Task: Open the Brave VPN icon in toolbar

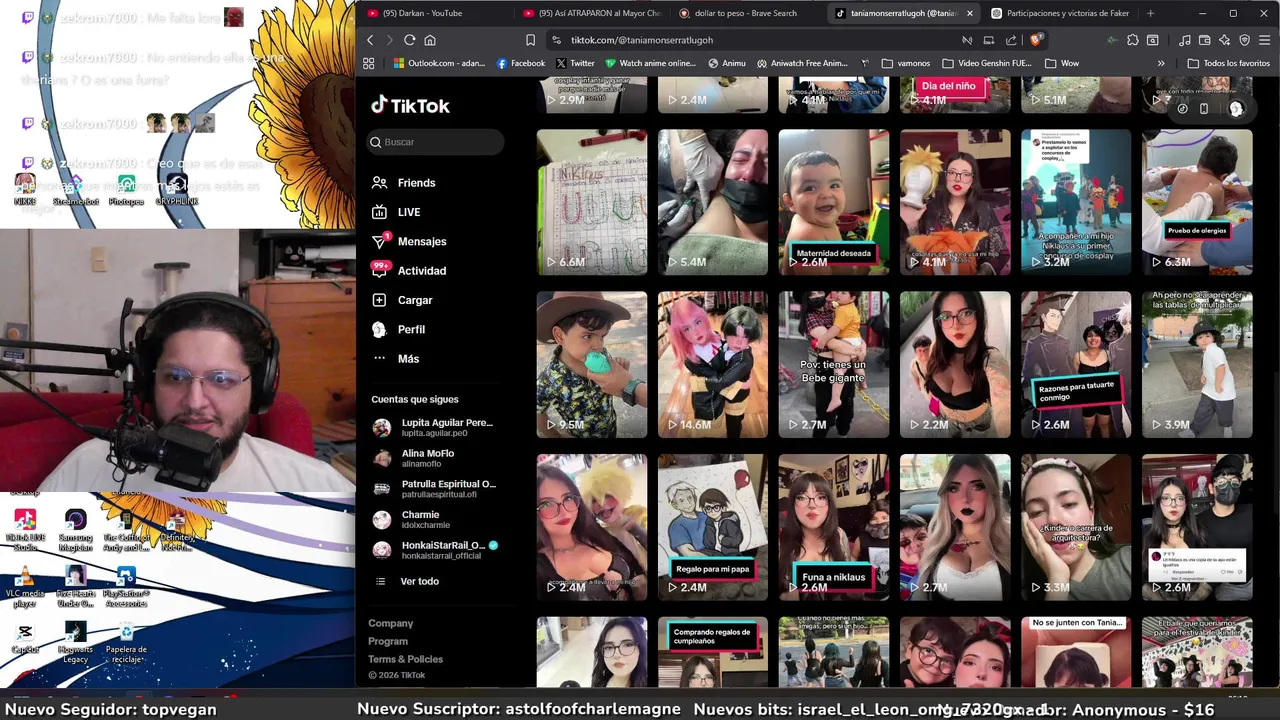Action: [1244, 40]
